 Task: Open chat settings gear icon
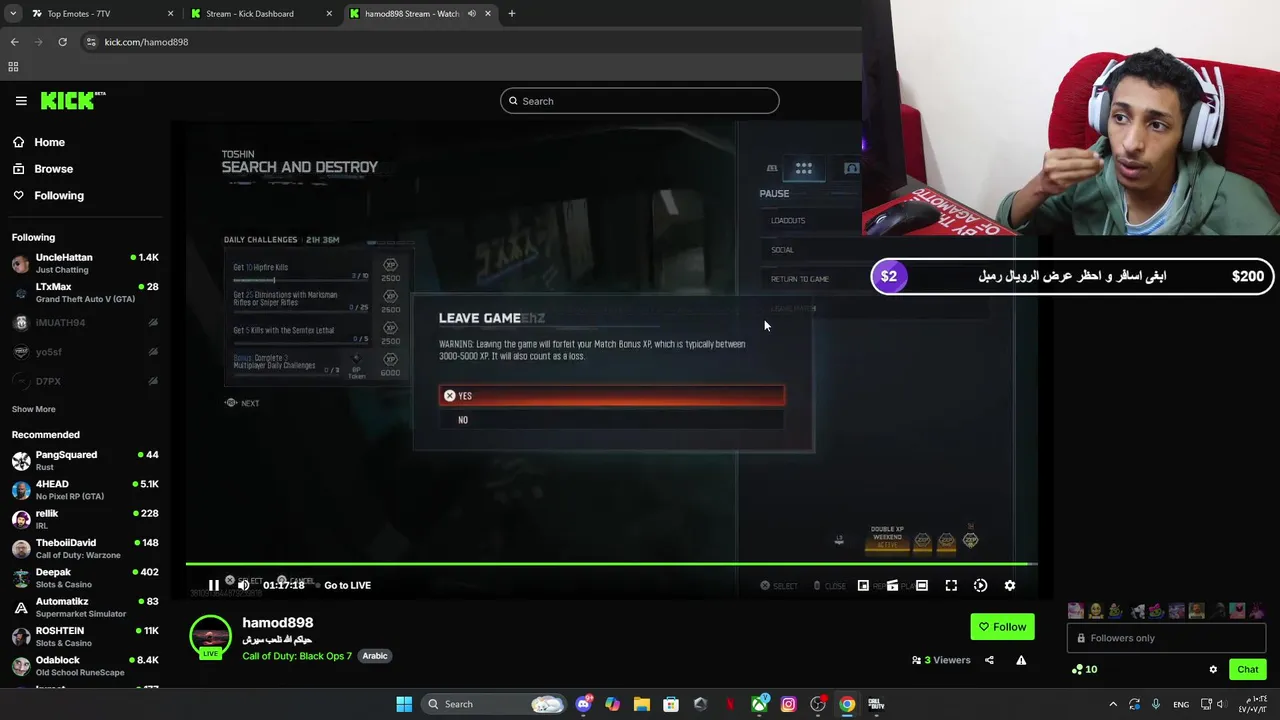pyautogui.click(x=1213, y=669)
